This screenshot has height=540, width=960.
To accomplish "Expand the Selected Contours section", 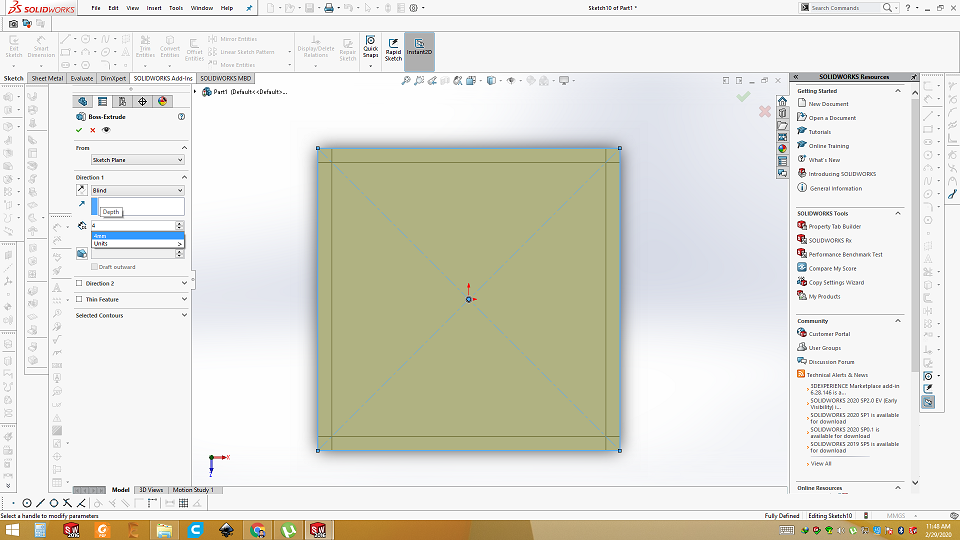I will coord(184,315).
